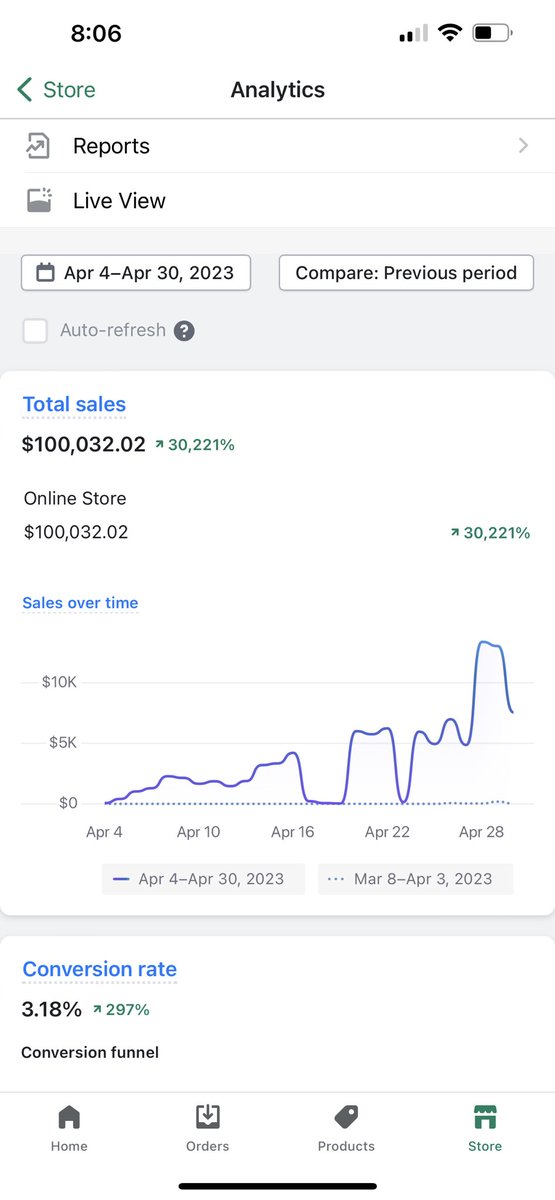Toggle the Mar 8–Apr 3 legend series
555x1200 pixels.
[x=416, y=879]
